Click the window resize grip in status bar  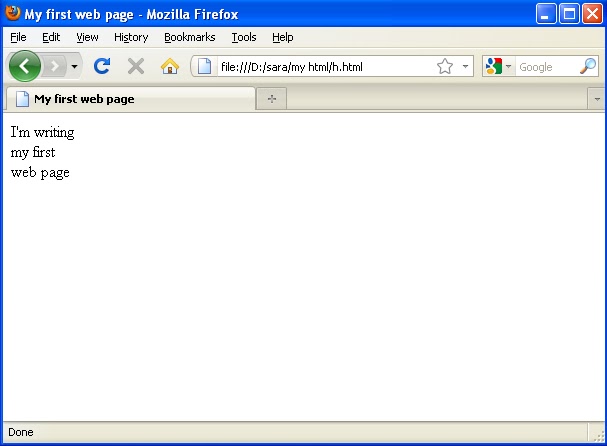599,435
